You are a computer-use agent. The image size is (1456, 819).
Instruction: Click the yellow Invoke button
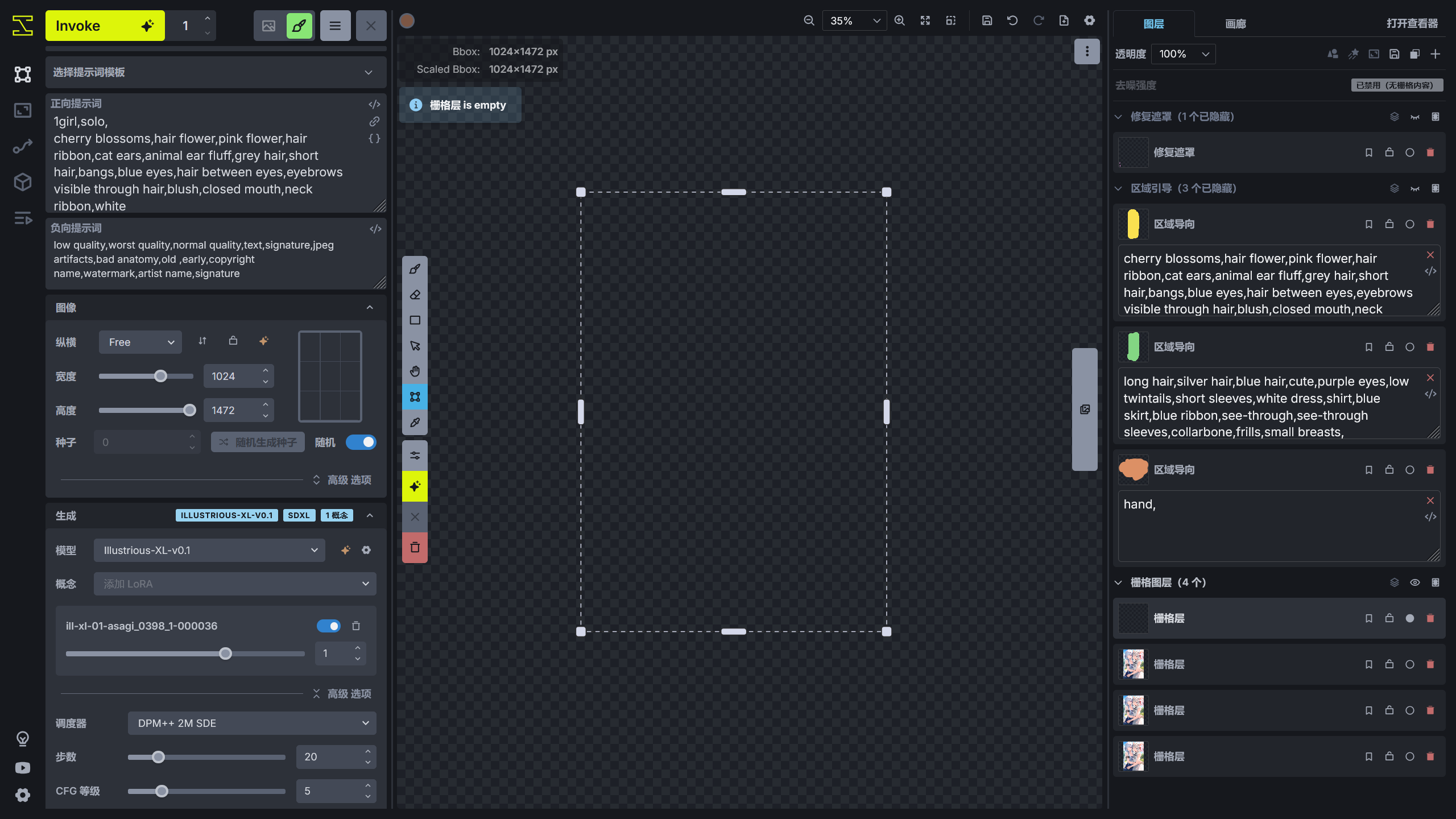[x=105, y=26]
